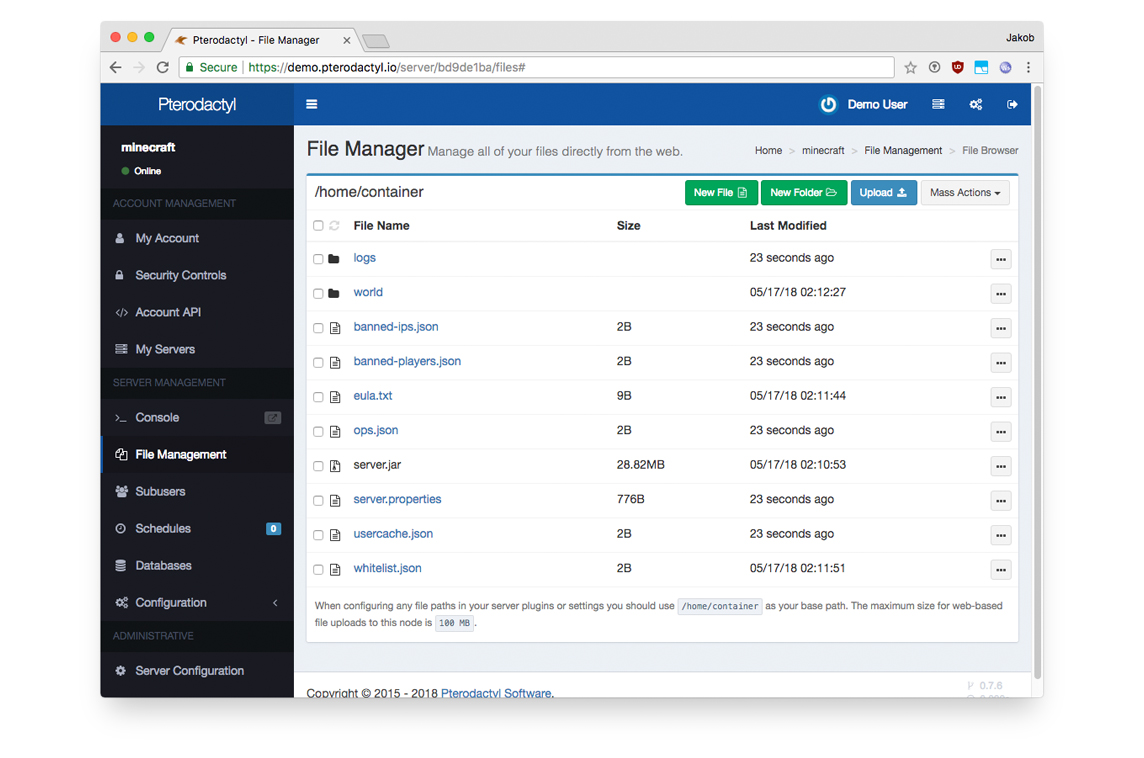Open the ops.json file link
The height and width of the screenshot is (758, 1144).
pyautogui.click(x=376, y=430)
